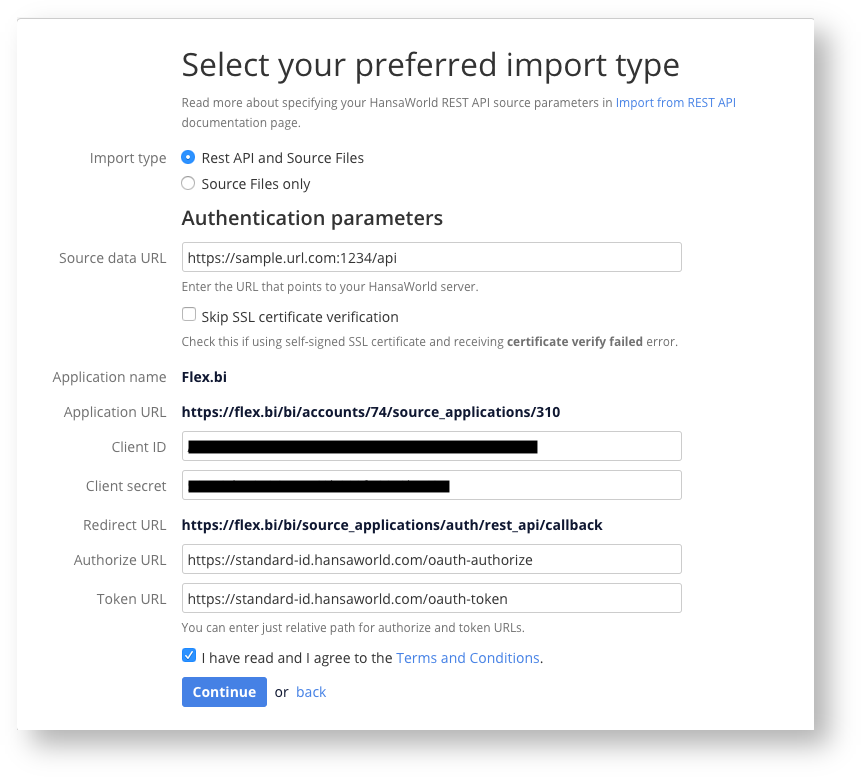Click the Flex.bi application name text
The image size is (862, 778).
(x=204, y=377)
